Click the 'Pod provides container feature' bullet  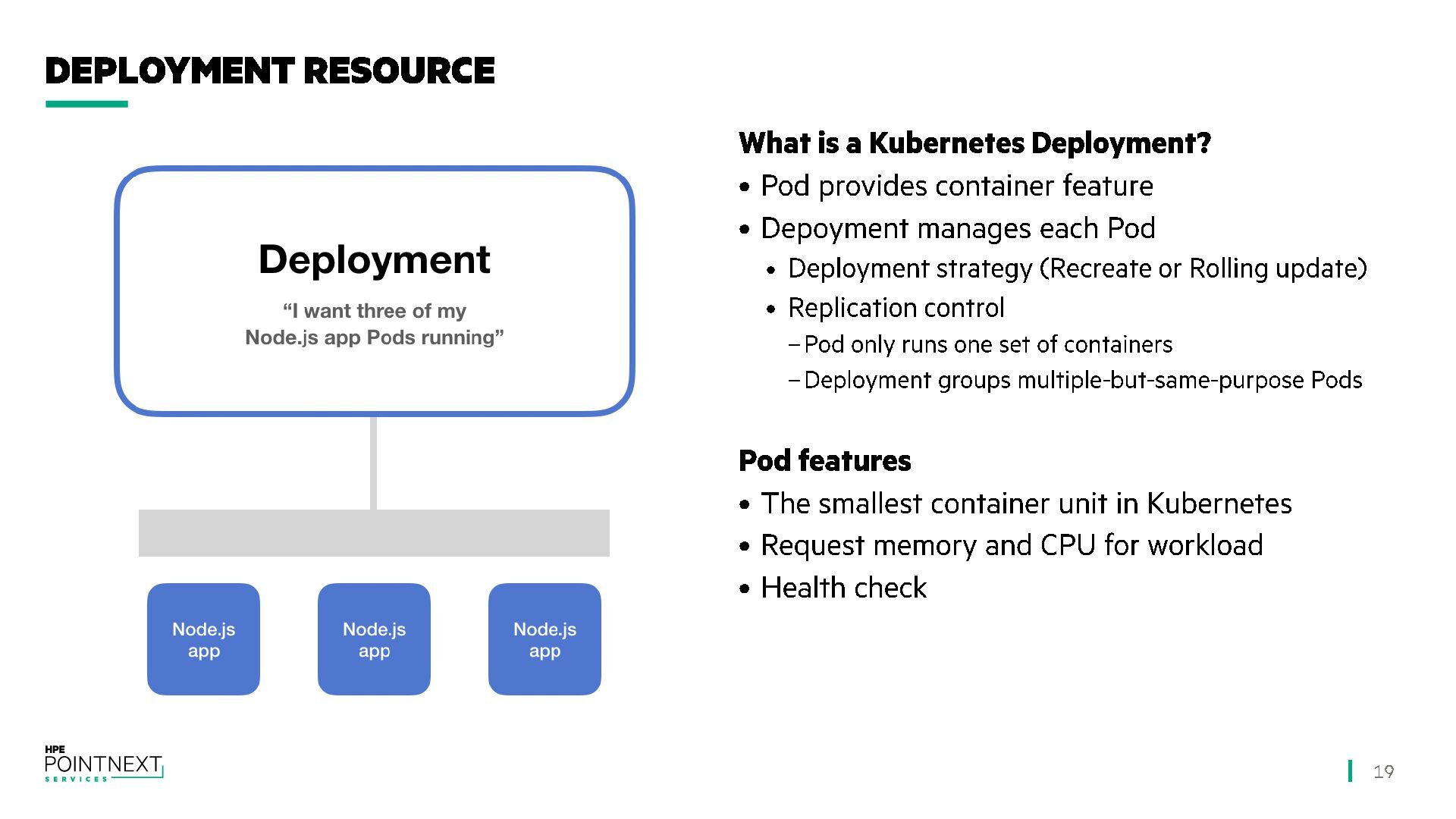tap(956, 186)
